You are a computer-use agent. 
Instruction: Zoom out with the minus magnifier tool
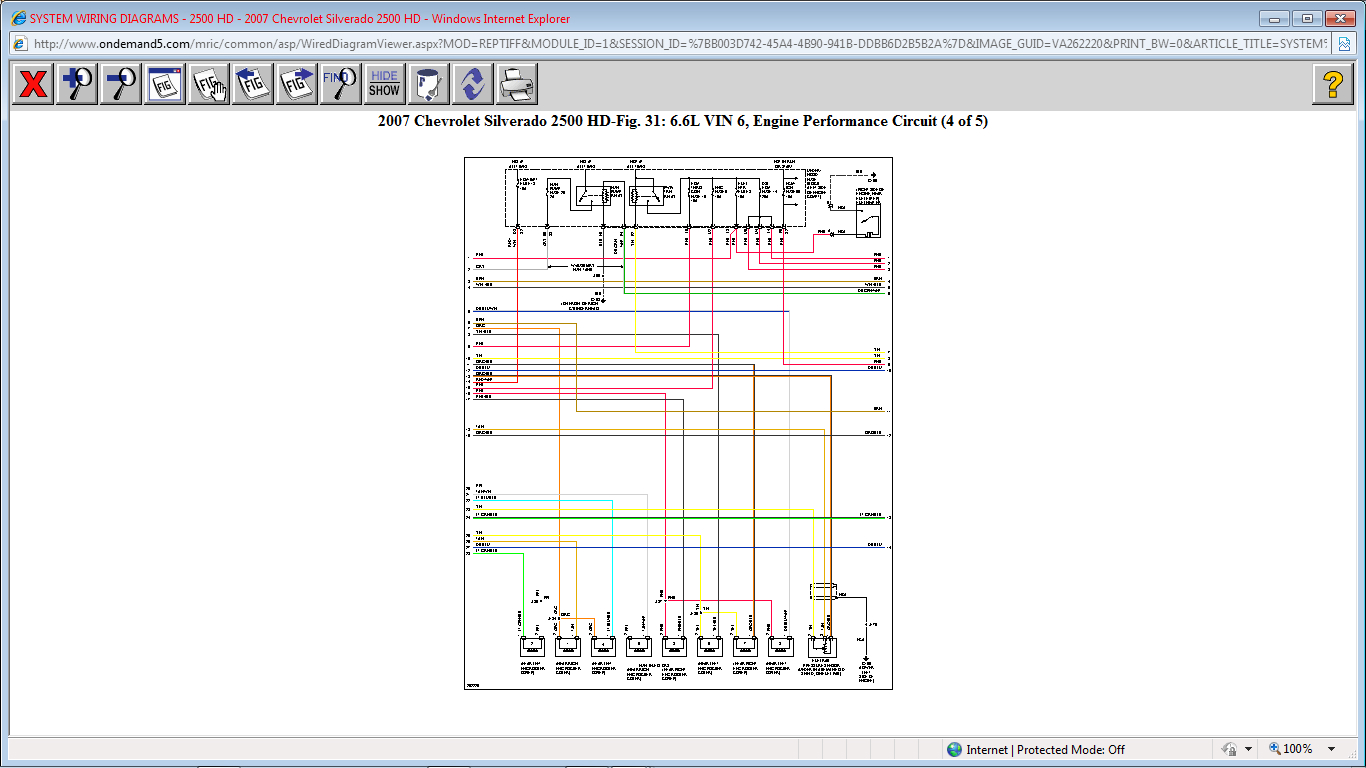pos(121,84)
